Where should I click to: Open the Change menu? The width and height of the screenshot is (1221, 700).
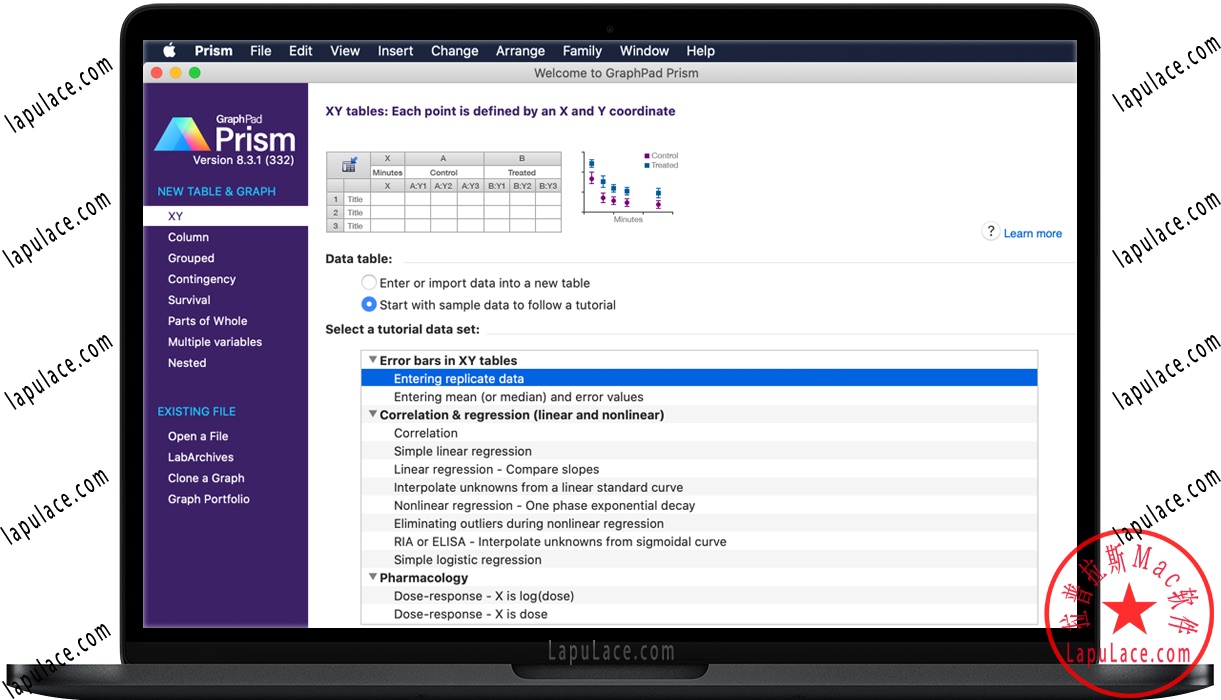tap(455, 51)
